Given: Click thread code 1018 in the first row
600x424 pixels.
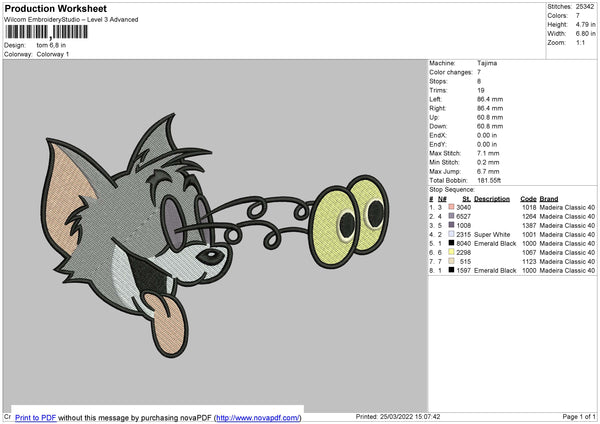Looking at the screenshot, I should coord(529,207).
